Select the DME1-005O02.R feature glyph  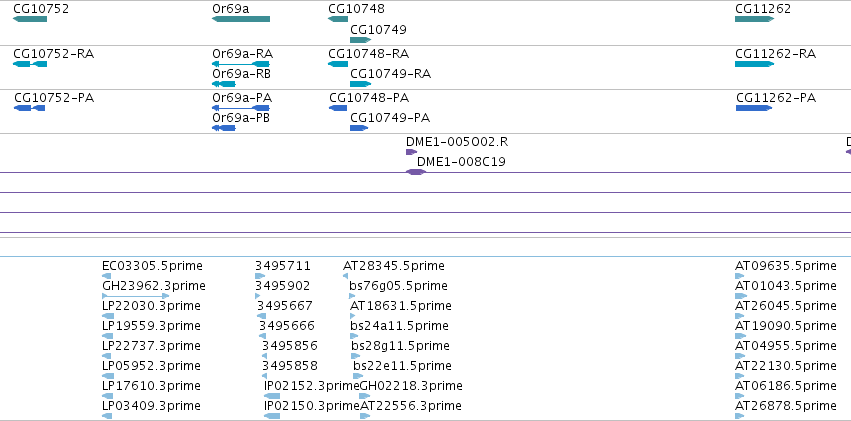(411, 152)
